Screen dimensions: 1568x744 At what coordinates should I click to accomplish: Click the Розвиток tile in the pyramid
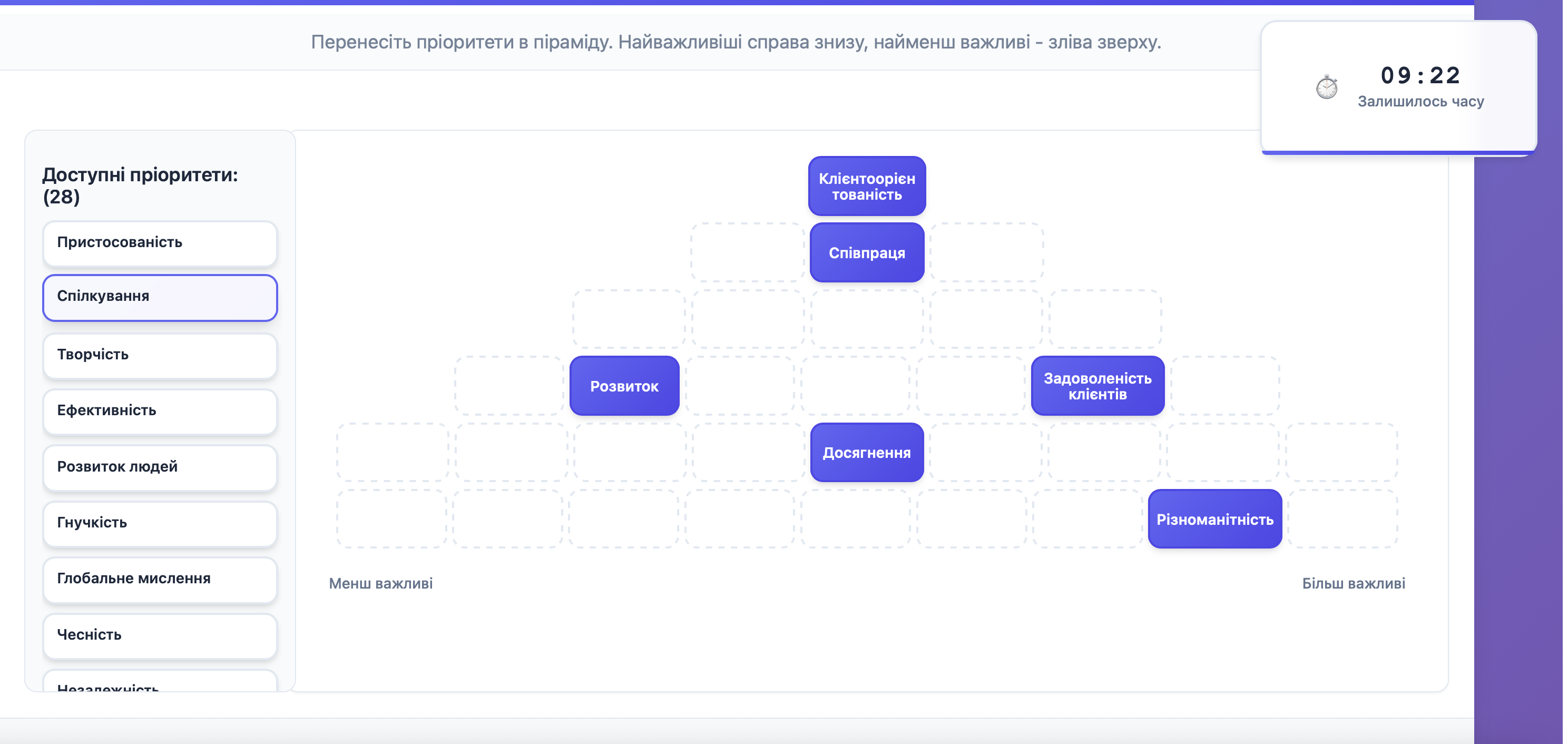pos(624,385)
